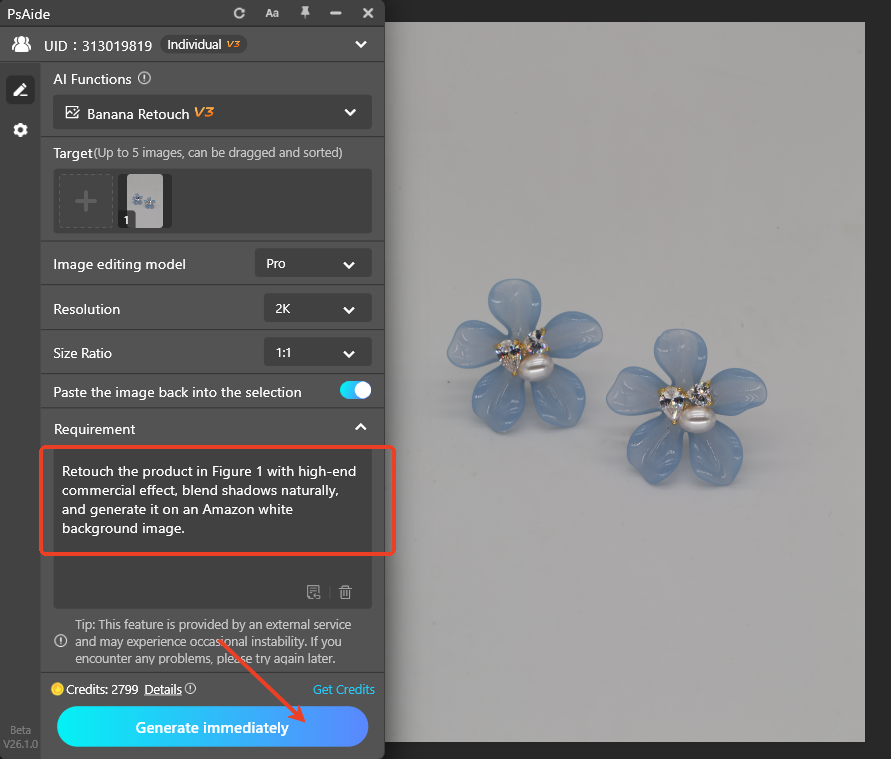891x759 pixels.
Task: Click the refresh icon in the title bar
Action: click(239, 13)
